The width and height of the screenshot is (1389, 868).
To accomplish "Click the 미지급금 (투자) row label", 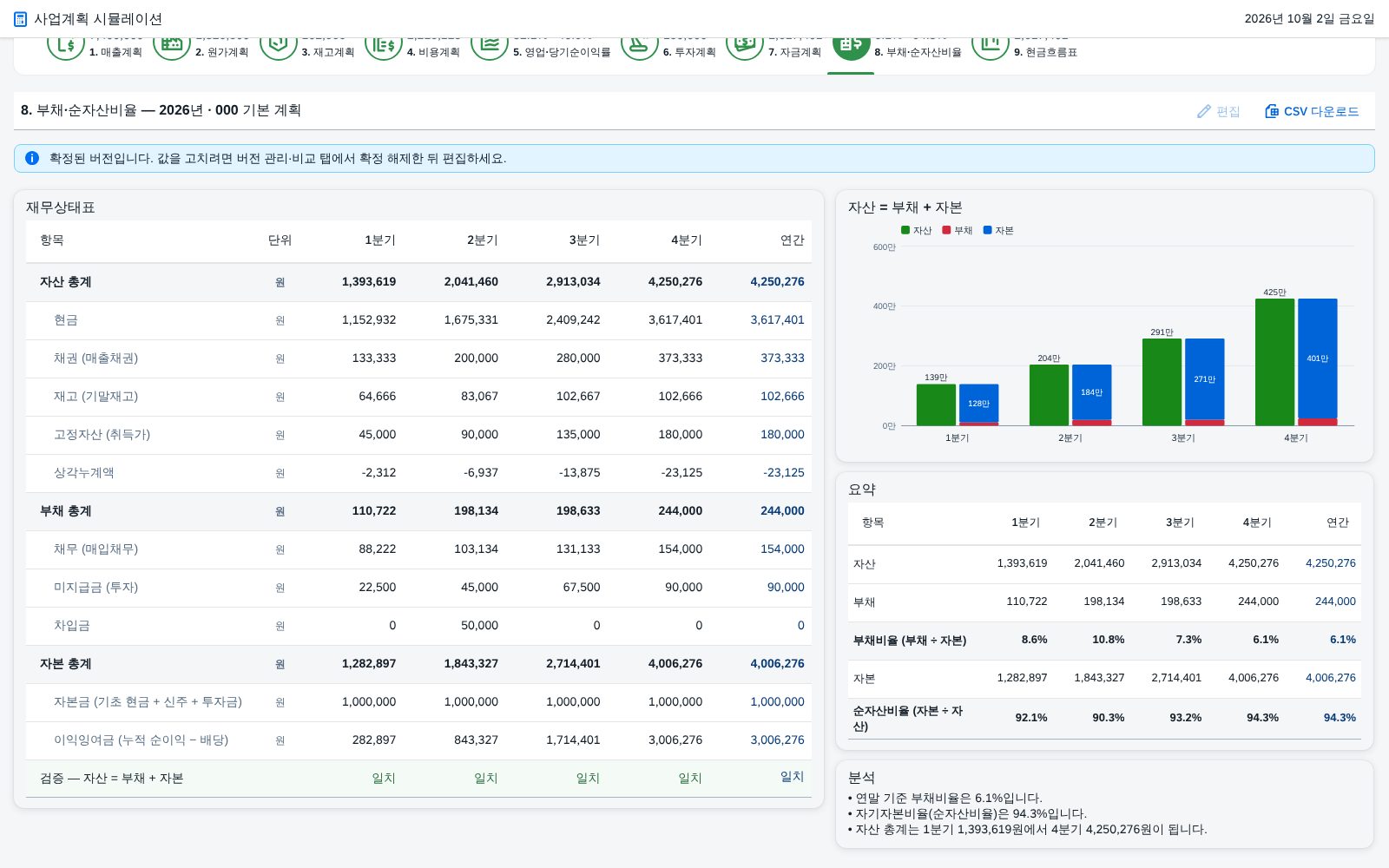I will 95,588.
